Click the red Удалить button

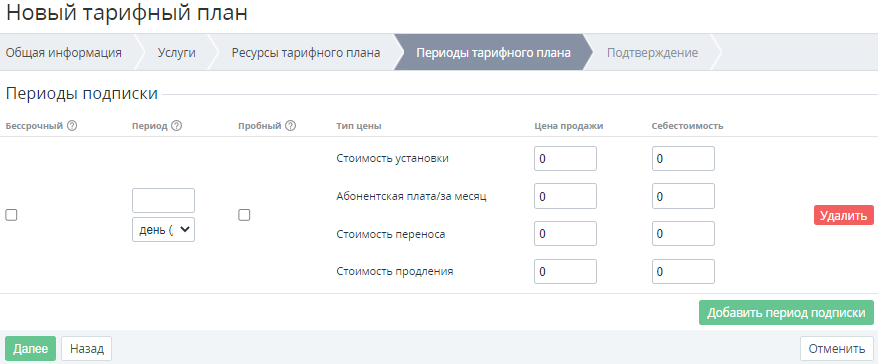click(x=844, y=215)
